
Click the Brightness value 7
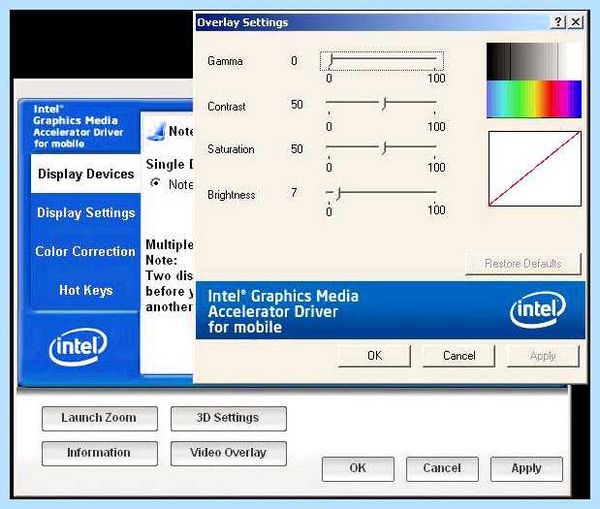[x=294, y=192]
